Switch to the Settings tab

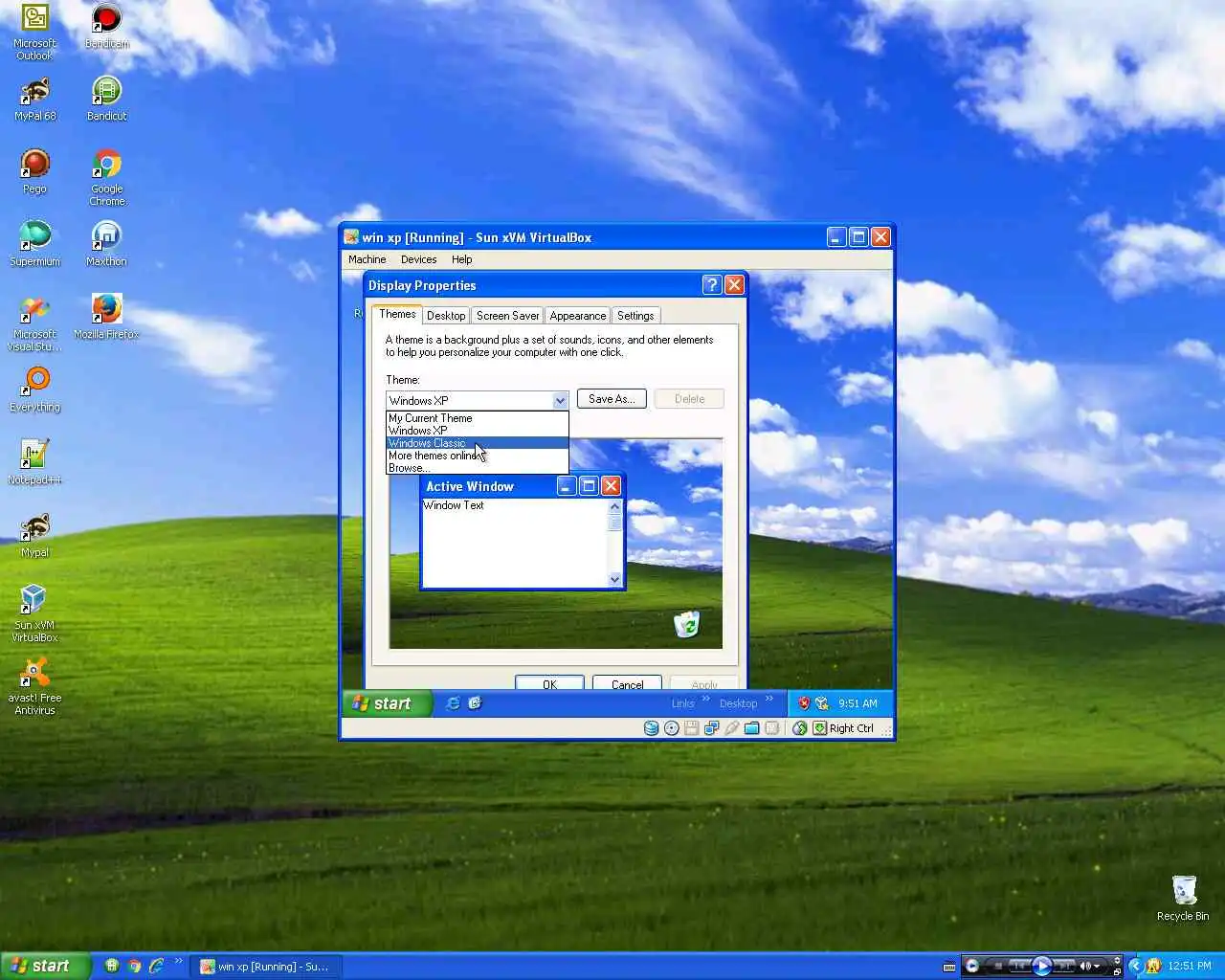click(635, 316)
